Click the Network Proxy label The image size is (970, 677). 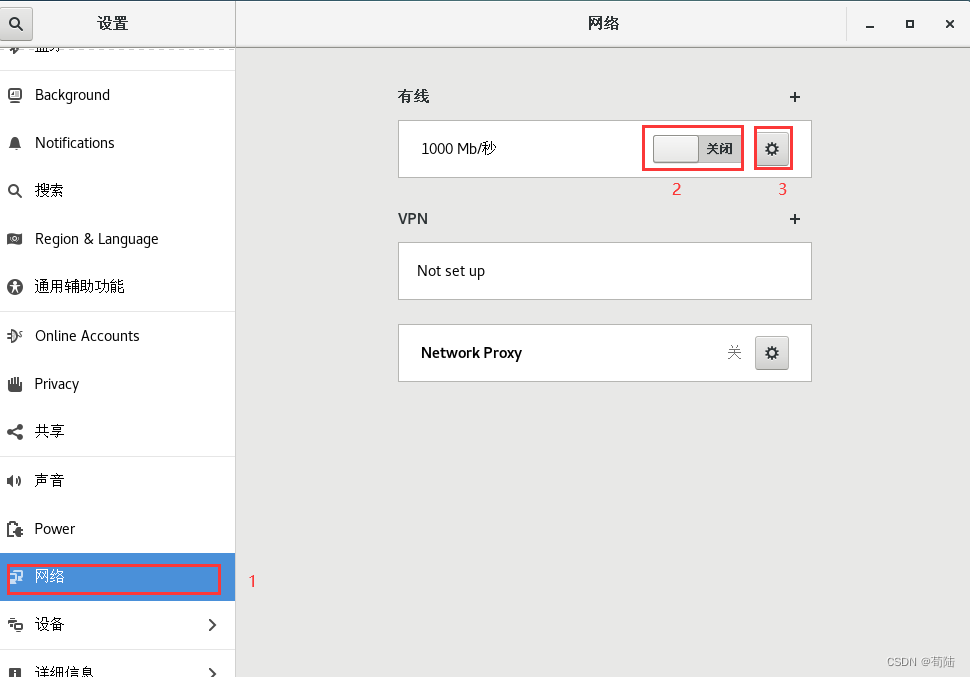click(x=471, y=353)
